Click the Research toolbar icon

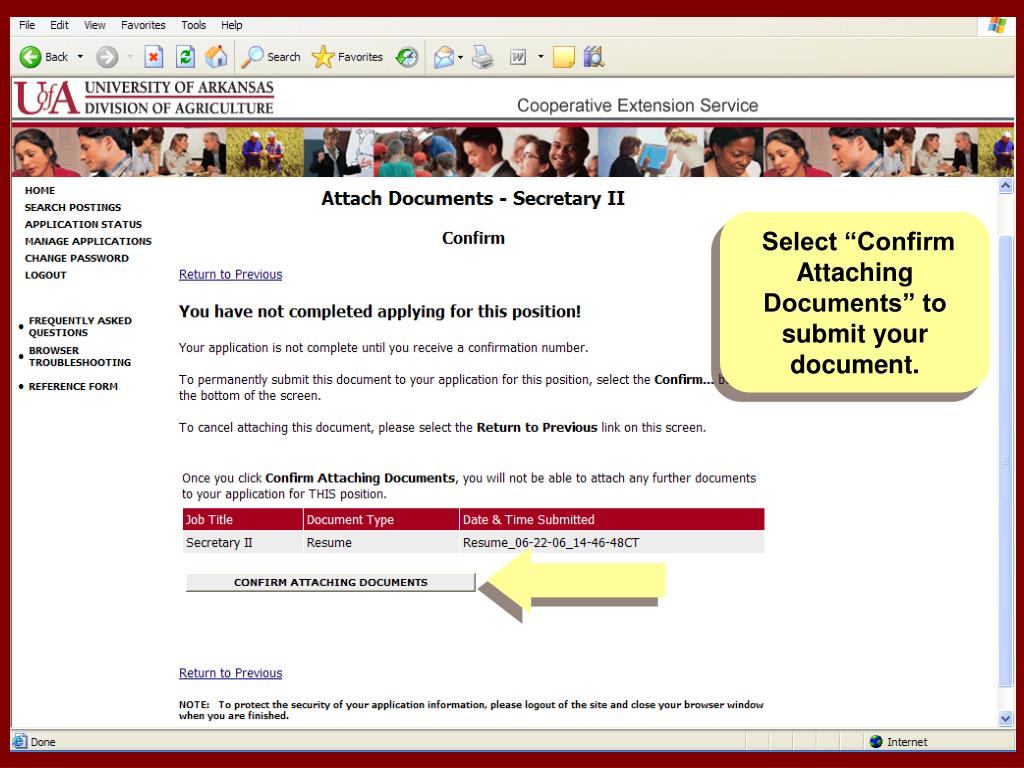coord(594,57)
